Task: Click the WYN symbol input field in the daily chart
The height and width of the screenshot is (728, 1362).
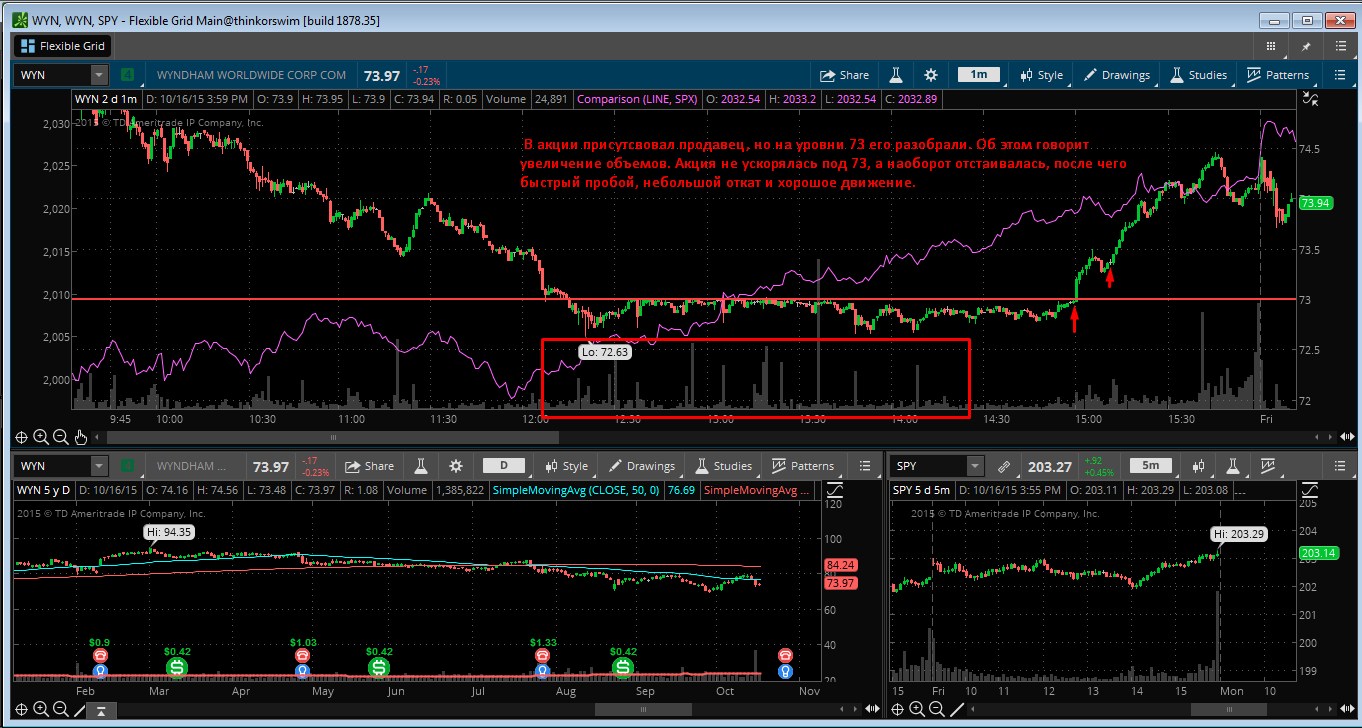Action: tap(53, 466)
